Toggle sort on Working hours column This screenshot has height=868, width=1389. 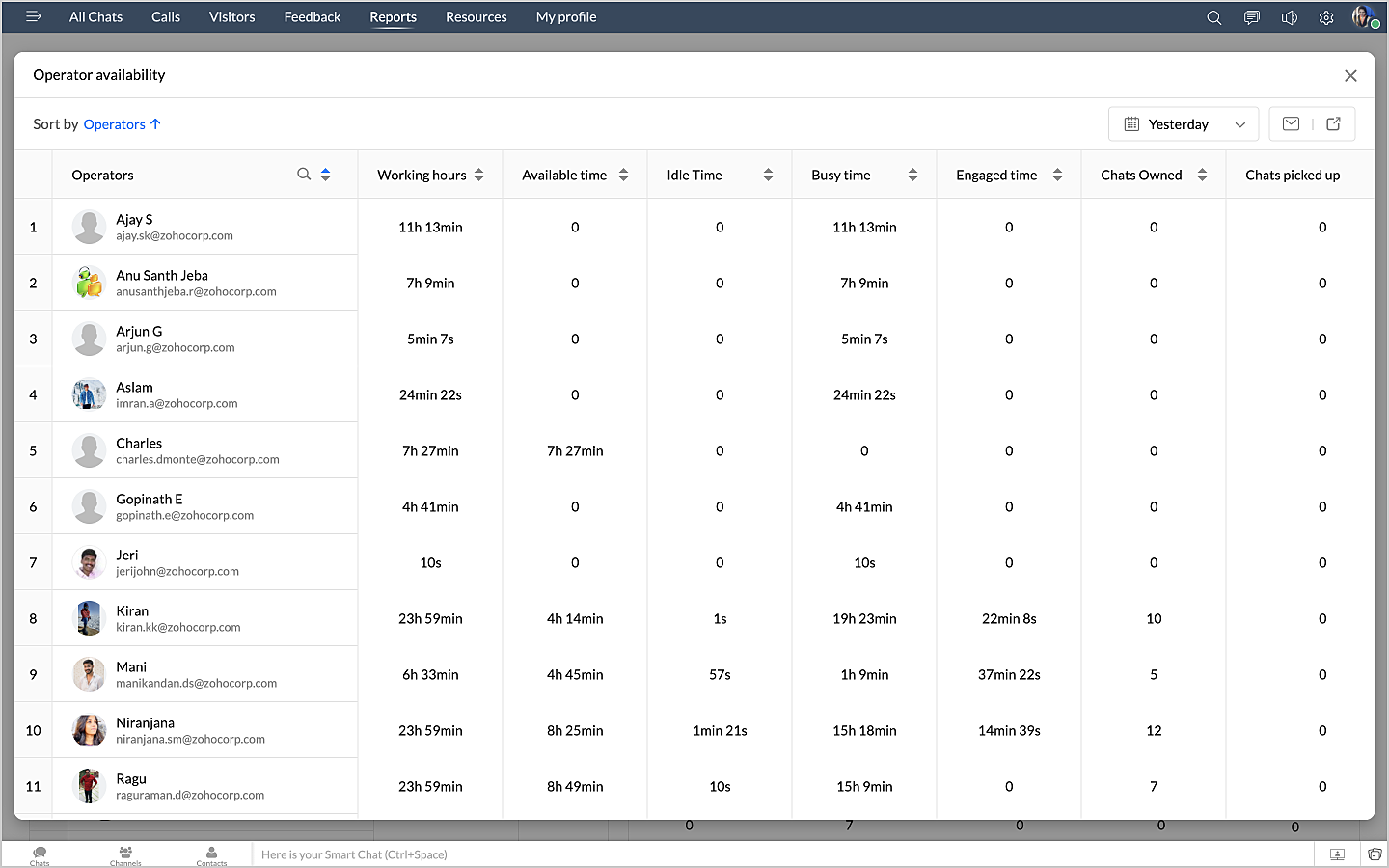tap(479, 175)
